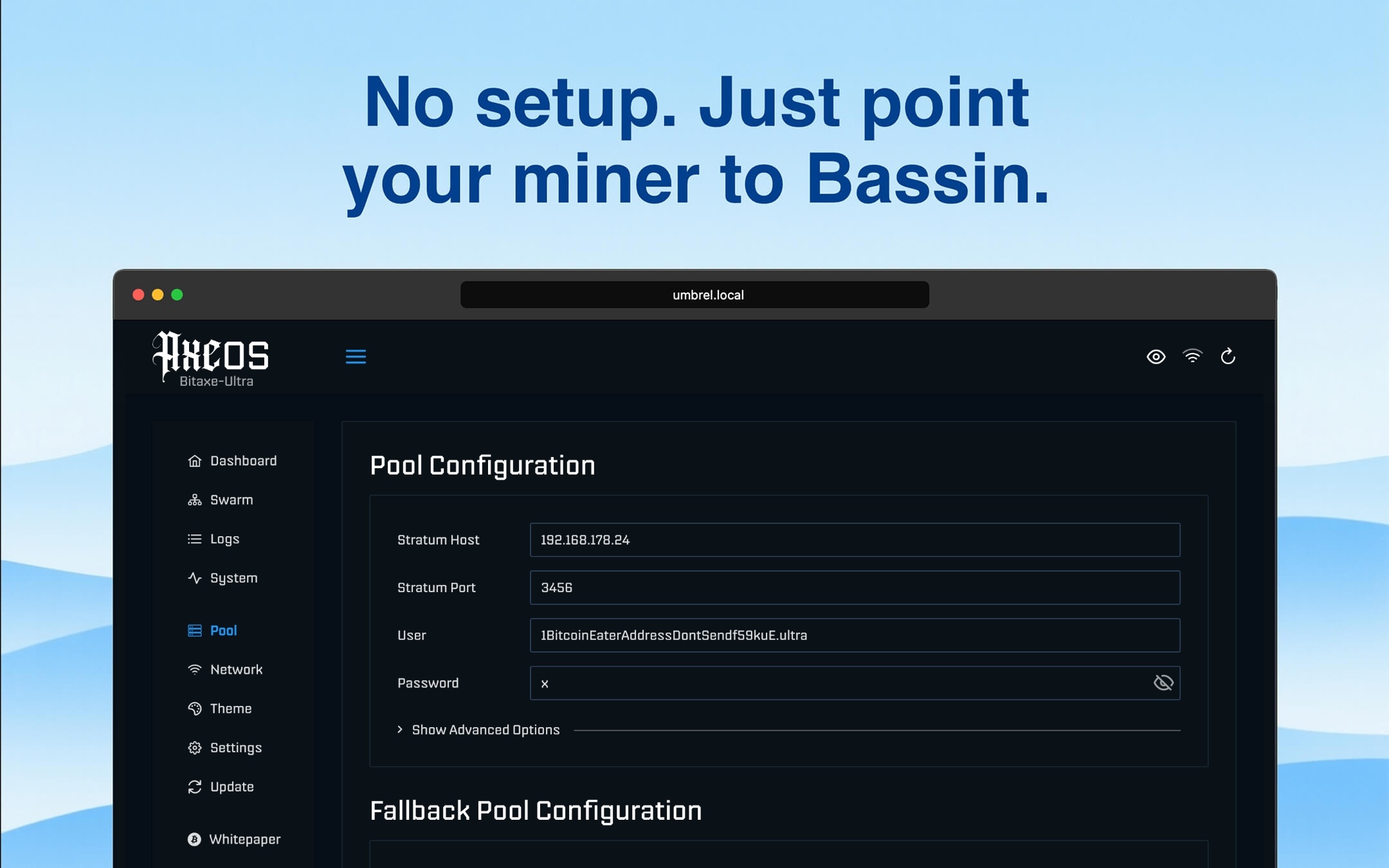Viewport: 1389px width, 868px height.
Task: View miner Logs via the list icon
Action: 195,539
